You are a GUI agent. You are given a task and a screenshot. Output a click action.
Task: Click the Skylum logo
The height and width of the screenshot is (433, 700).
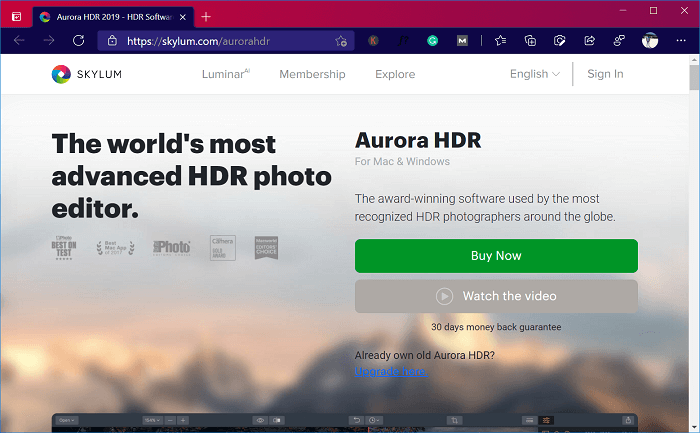click(87, 74)
